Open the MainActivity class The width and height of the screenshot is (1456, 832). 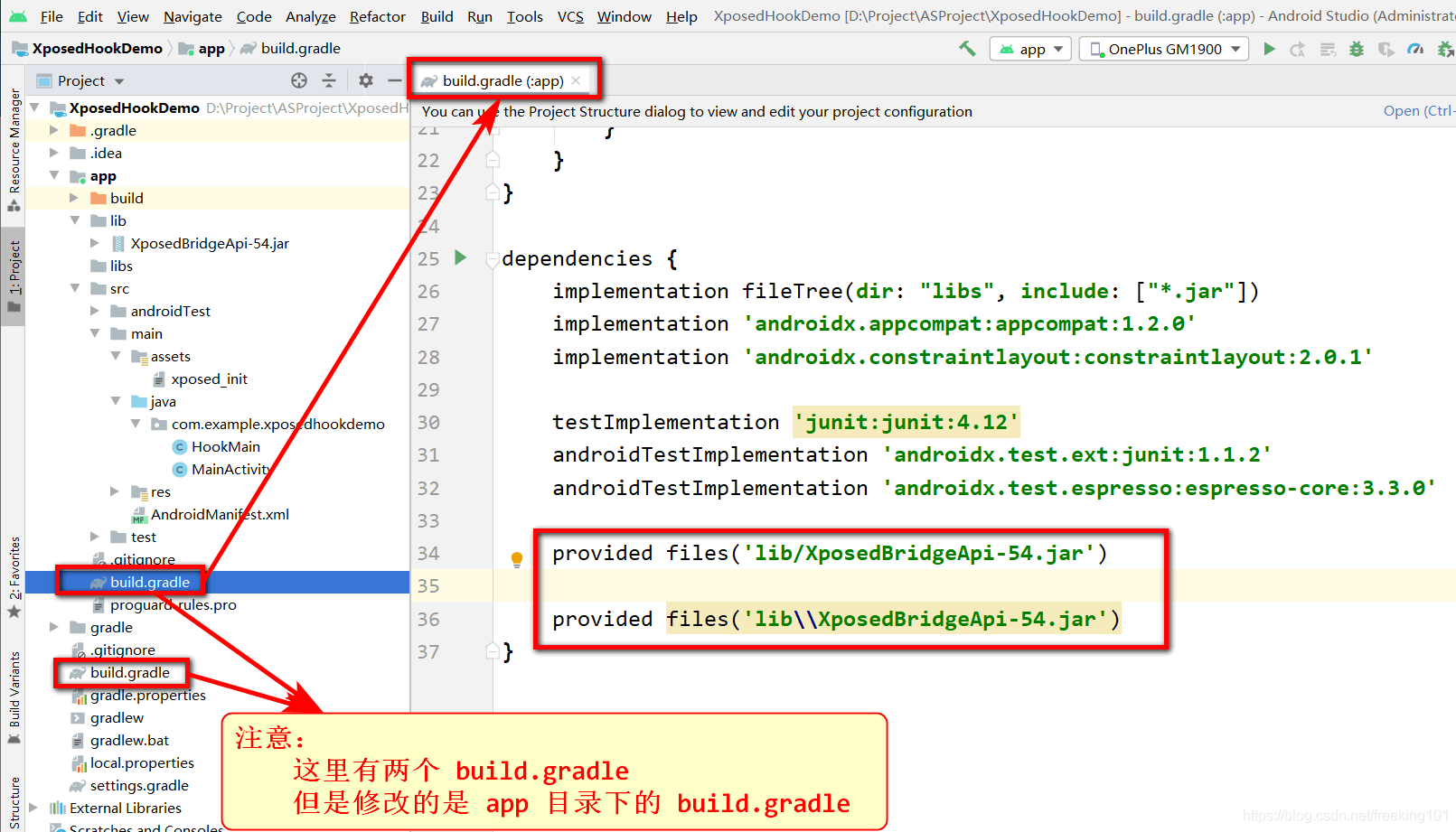[x=230, y=469]
